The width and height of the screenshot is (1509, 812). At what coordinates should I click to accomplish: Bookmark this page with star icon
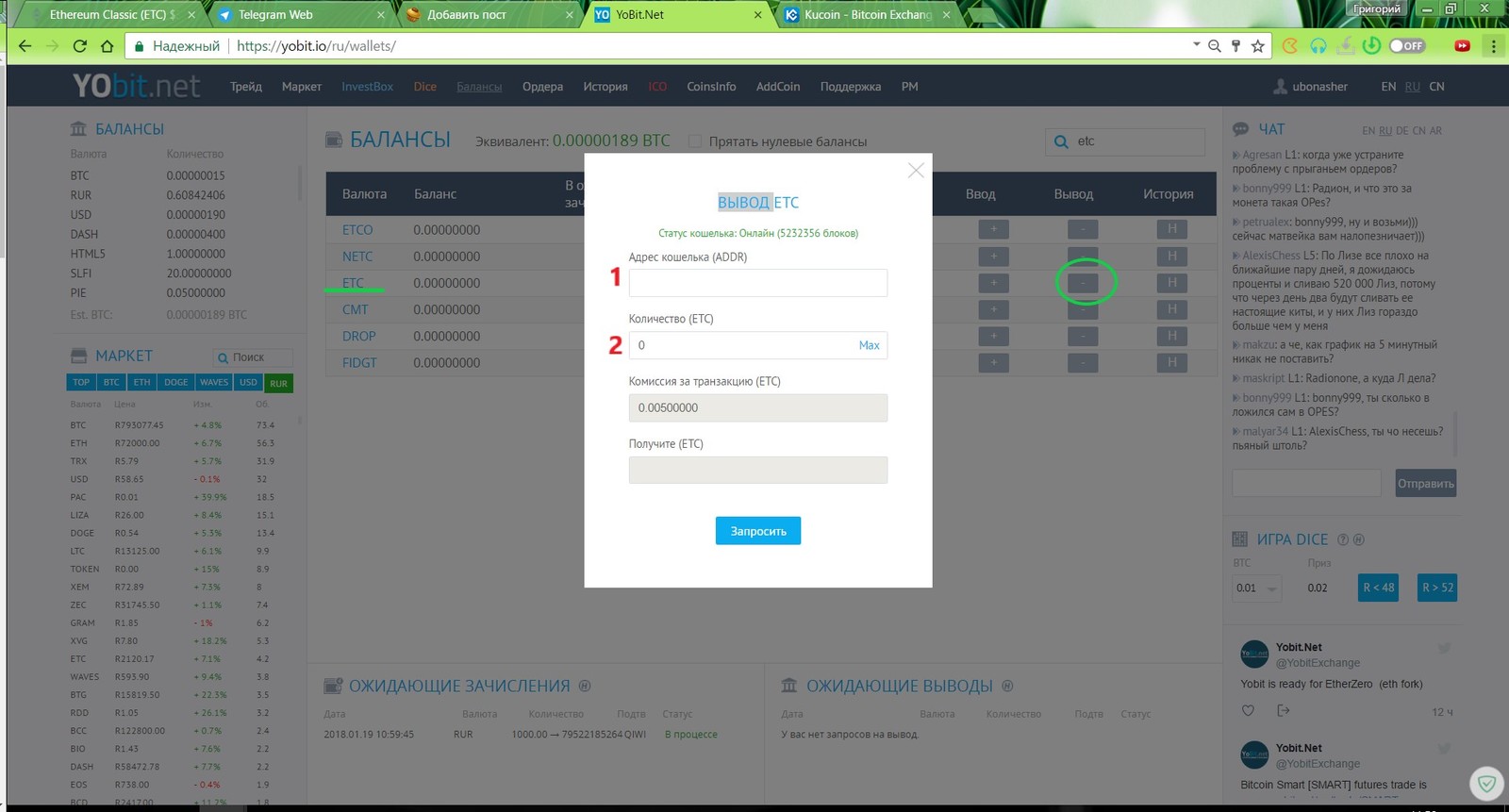pyautogui.click(x=1258, y=45)
